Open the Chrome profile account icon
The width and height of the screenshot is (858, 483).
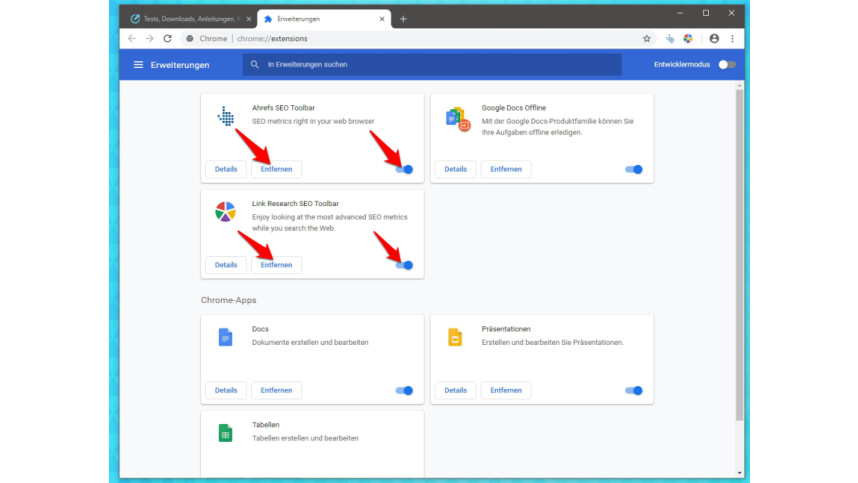point(714,38)
